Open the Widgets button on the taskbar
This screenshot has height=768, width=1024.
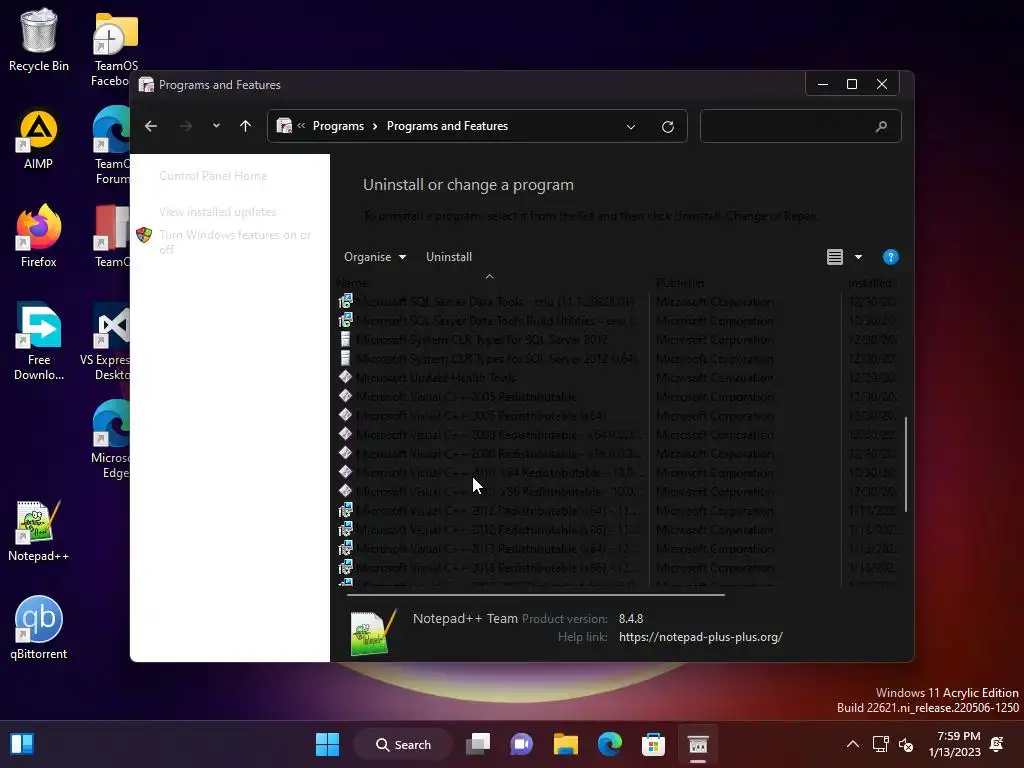[22, 744]
